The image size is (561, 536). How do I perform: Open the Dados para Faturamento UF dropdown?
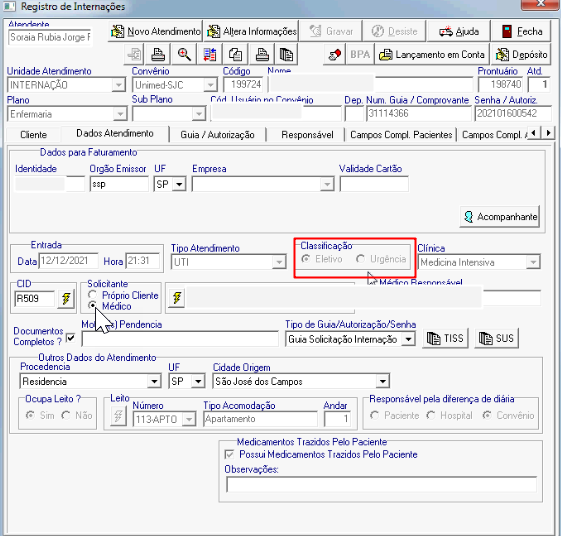point(179,185)
